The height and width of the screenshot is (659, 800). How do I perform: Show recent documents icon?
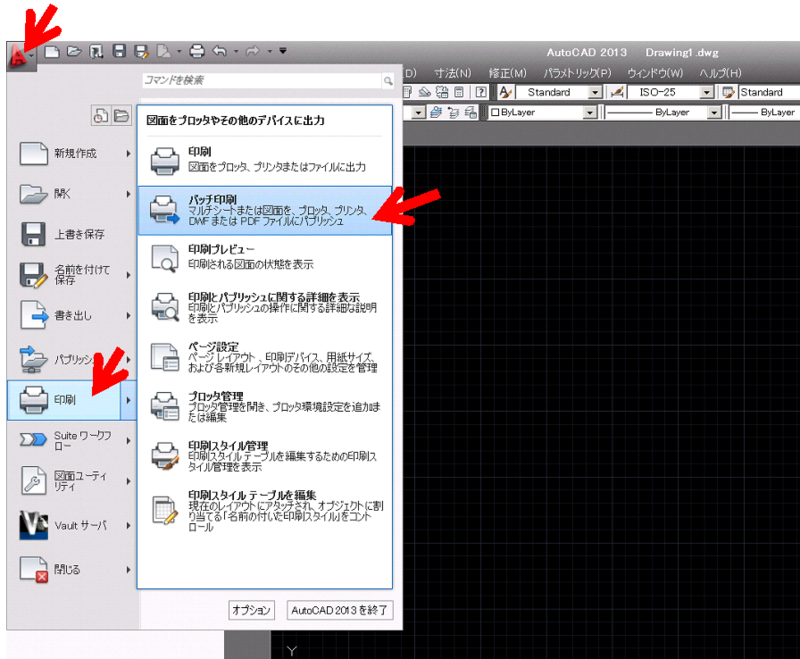pyautogui.click(x=100, y=115)
